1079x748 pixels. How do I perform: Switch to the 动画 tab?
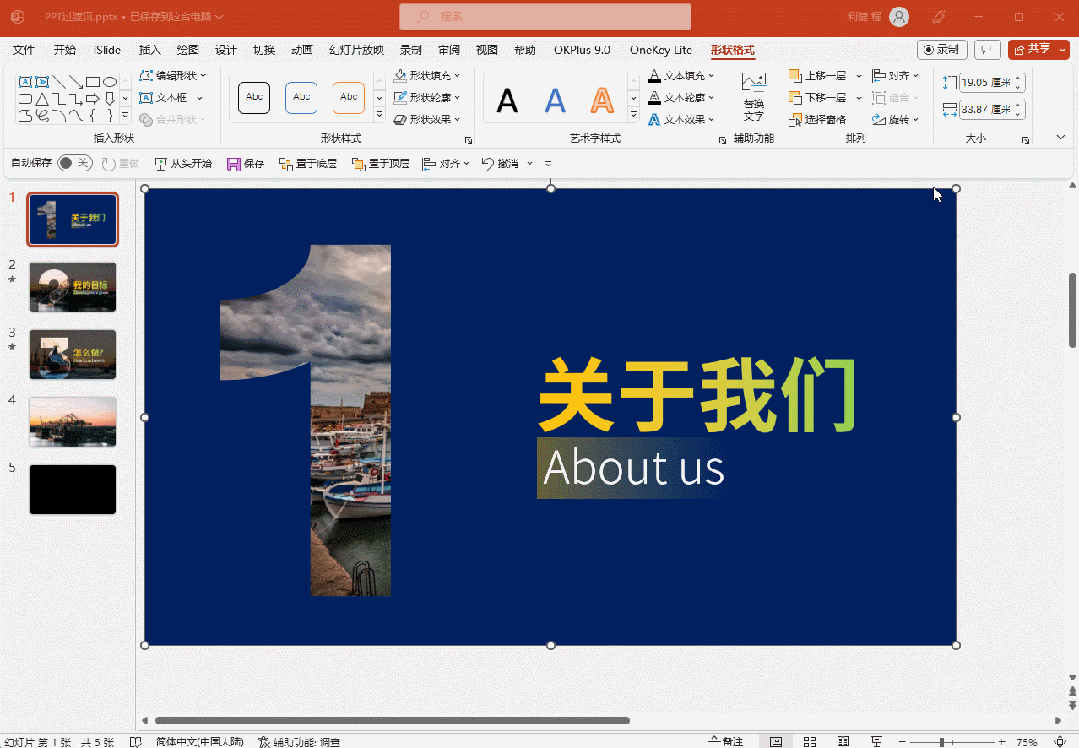pos(301,50)
